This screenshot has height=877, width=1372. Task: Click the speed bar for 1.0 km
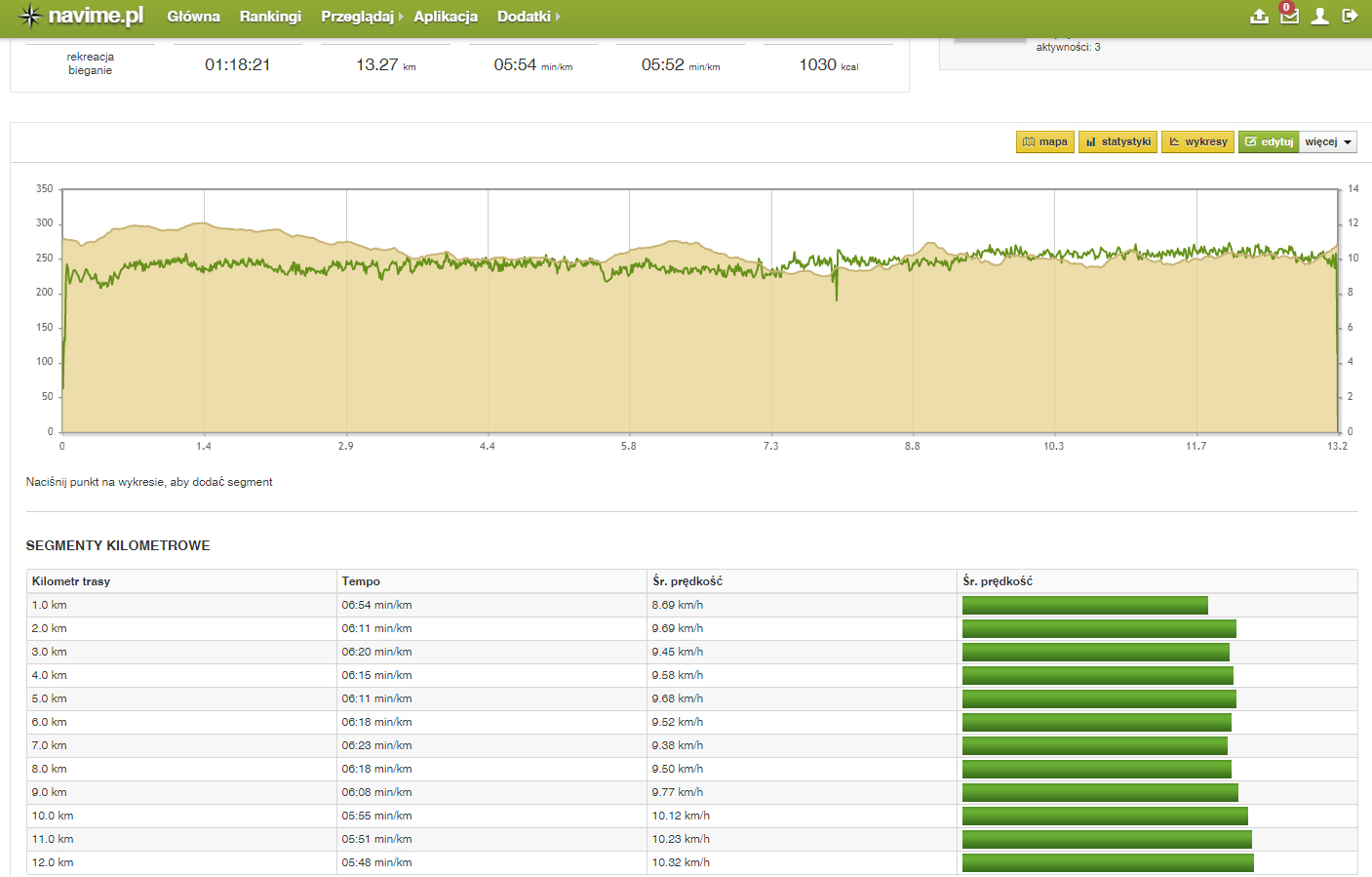[1084, 606]
